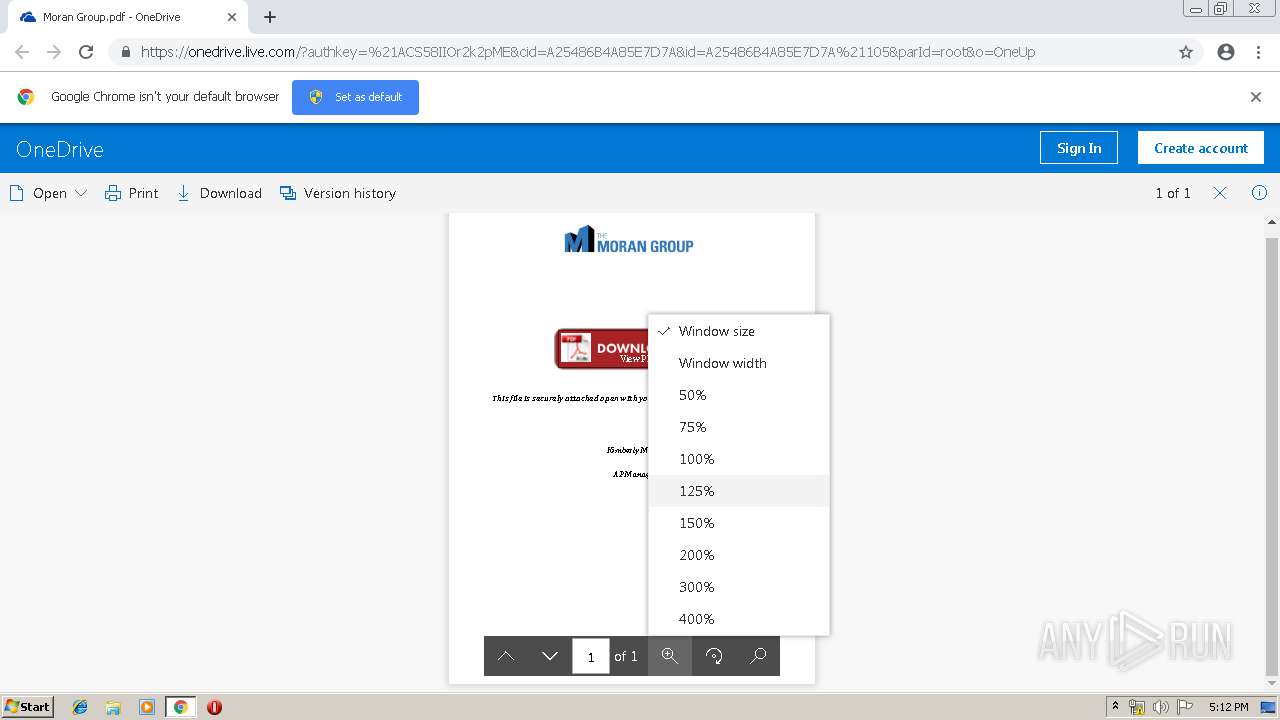Open the Print command icon
The image size is (1280, 720).
coord(113,193)
